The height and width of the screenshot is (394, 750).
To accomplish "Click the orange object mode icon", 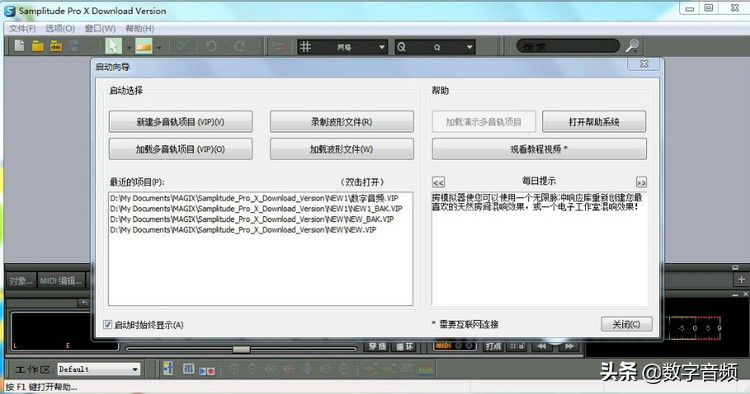I will point(143,46).
